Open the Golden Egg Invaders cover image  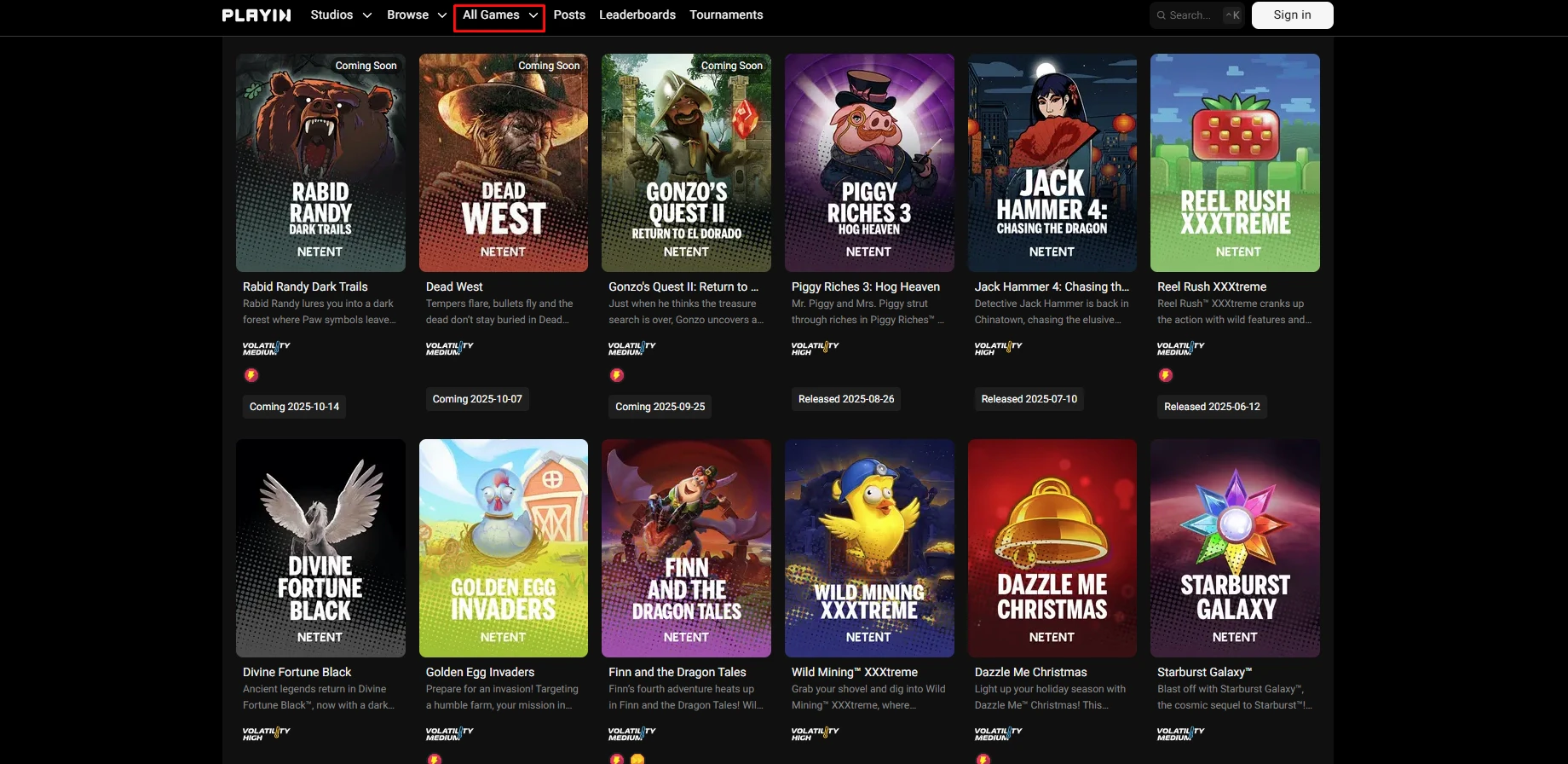pos(503,547)
